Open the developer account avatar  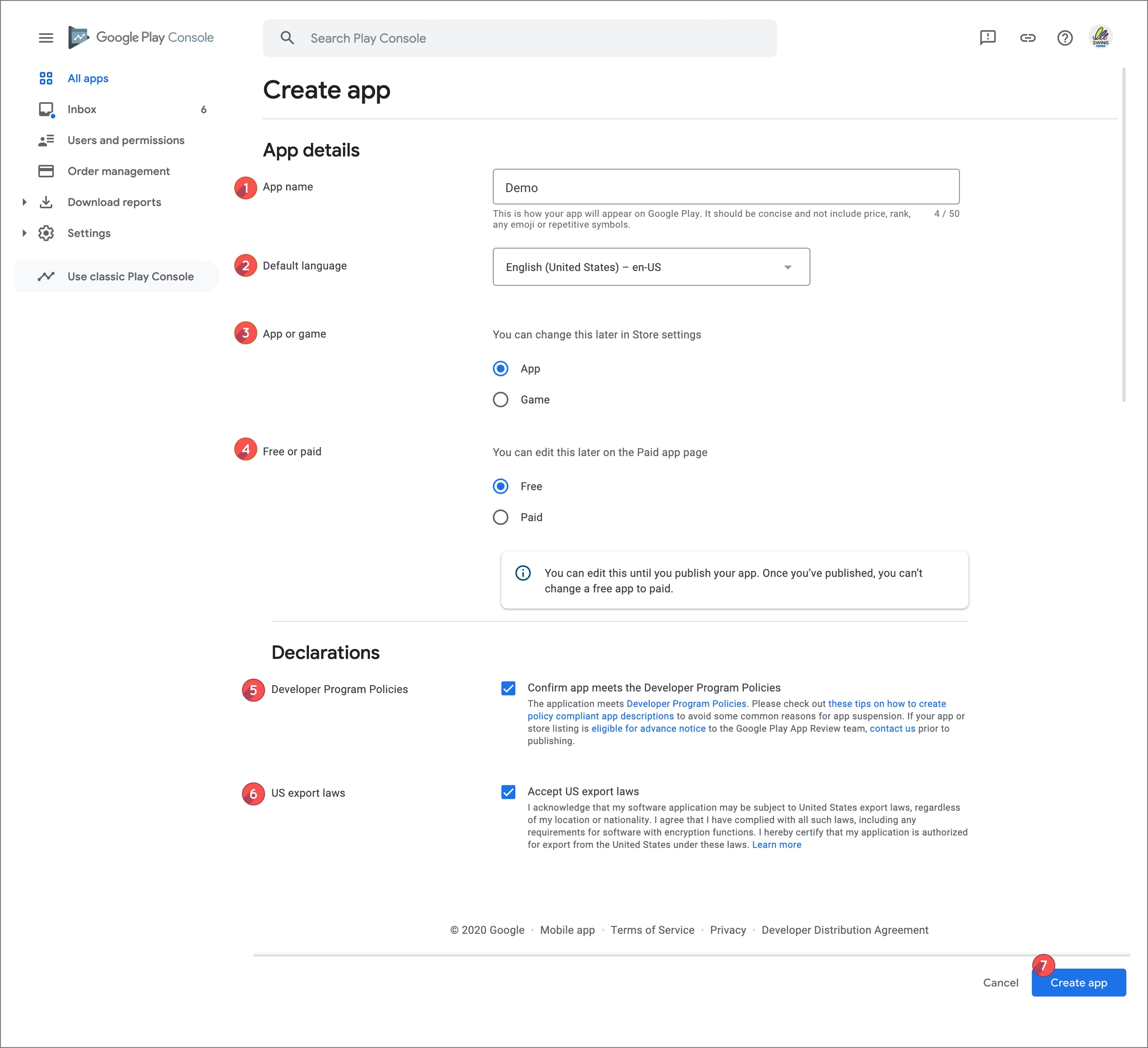pos(1100,37)
